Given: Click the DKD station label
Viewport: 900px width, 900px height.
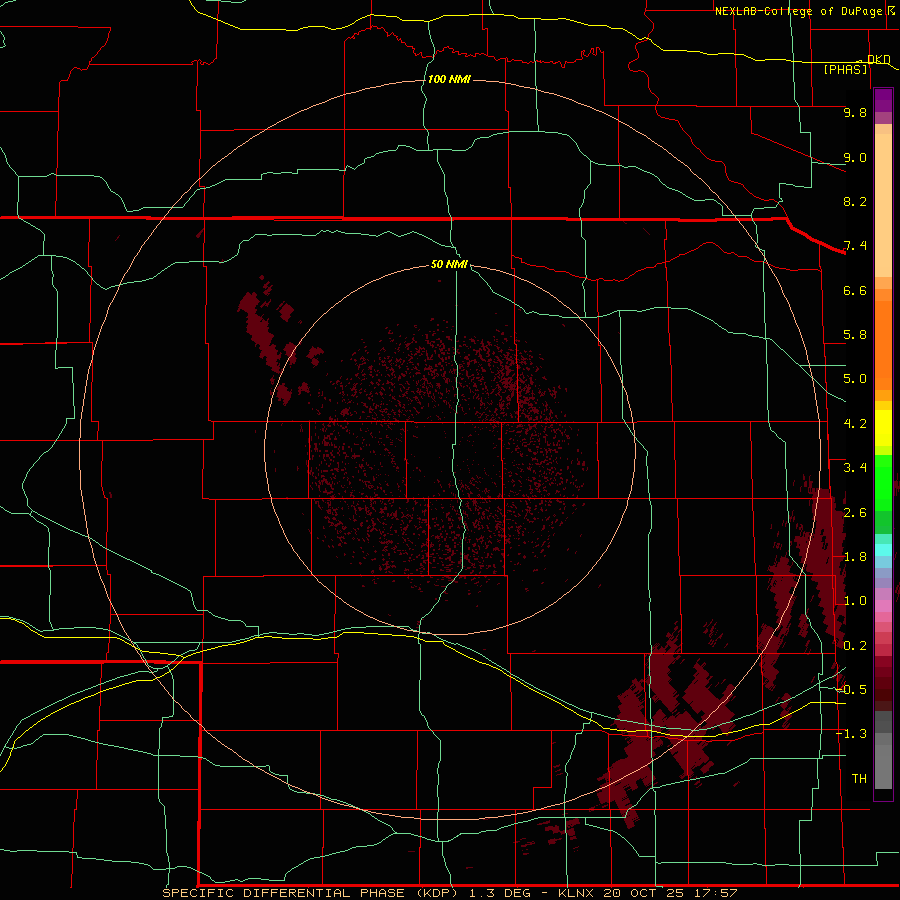Looking at the screenshot, I should point(878,59).
